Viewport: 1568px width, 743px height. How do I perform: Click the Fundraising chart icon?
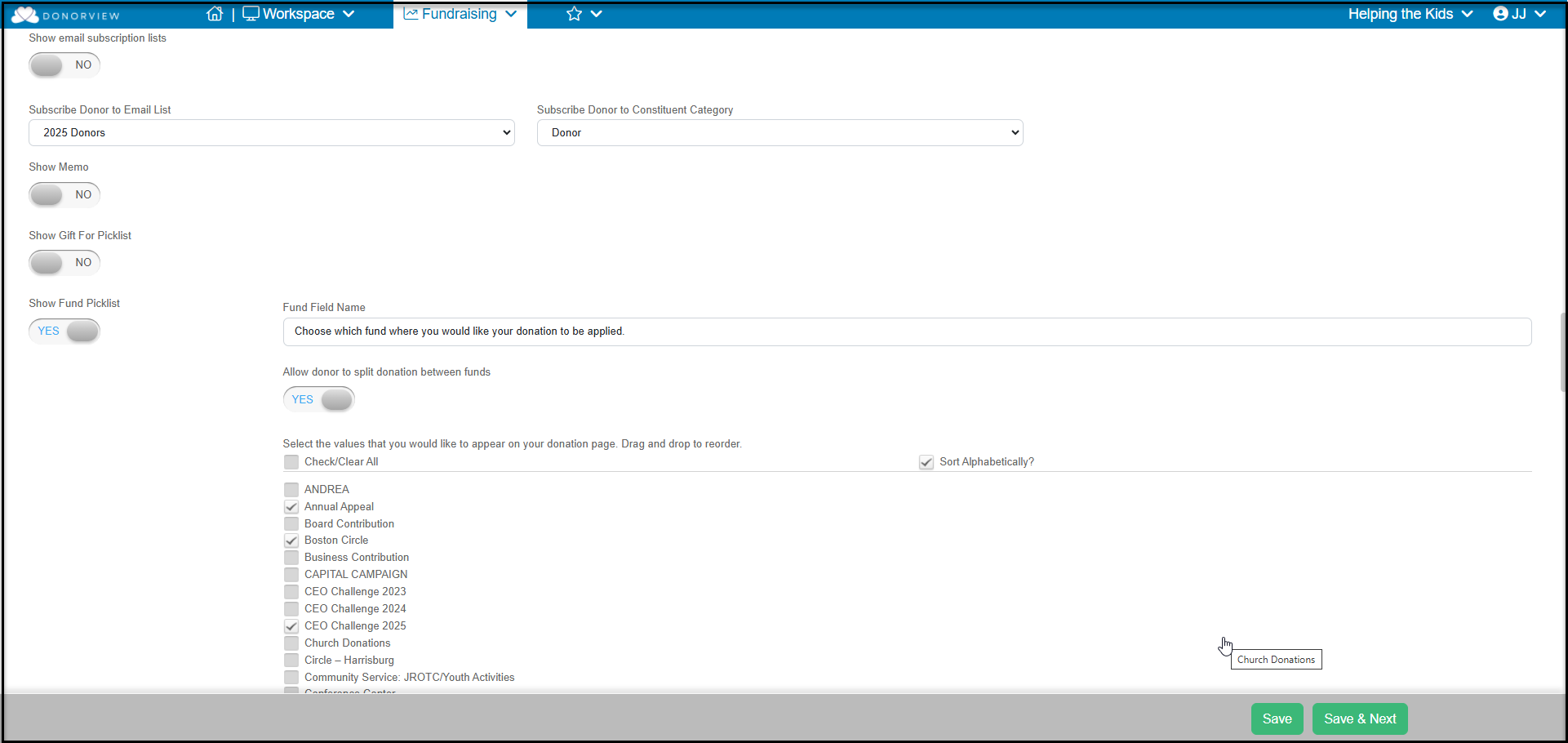click(411, 14)
